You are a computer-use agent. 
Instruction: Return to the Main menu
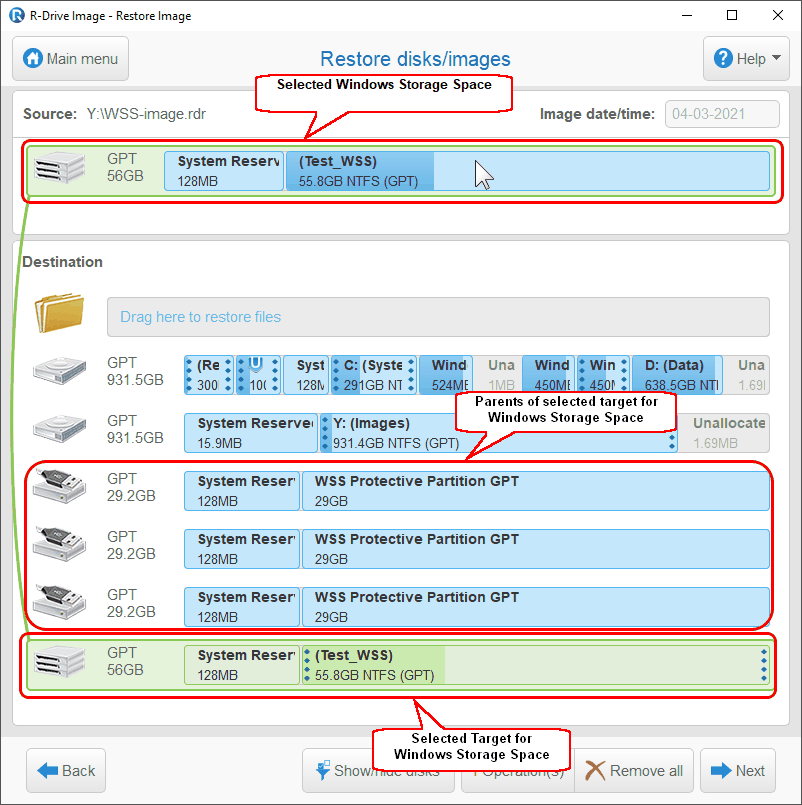click(x=70, y=59)
